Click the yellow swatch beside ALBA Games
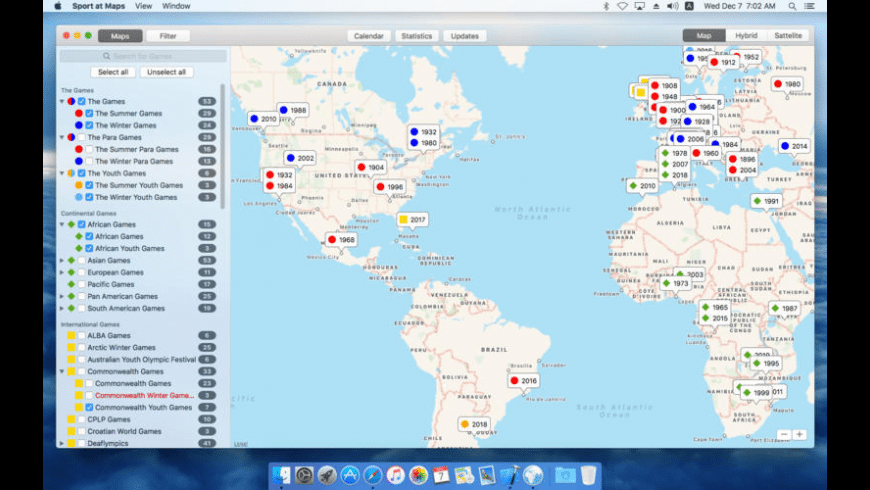Image resolution: width=870 pixels, height=490 pixels. click(x=71, y=336)
